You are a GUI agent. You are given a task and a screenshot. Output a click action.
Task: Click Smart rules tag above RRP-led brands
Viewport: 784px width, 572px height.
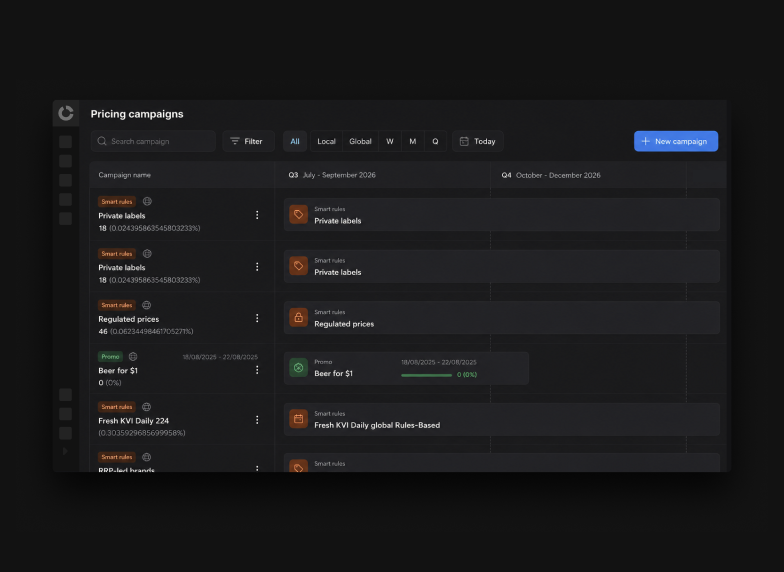tap(117, 457)
